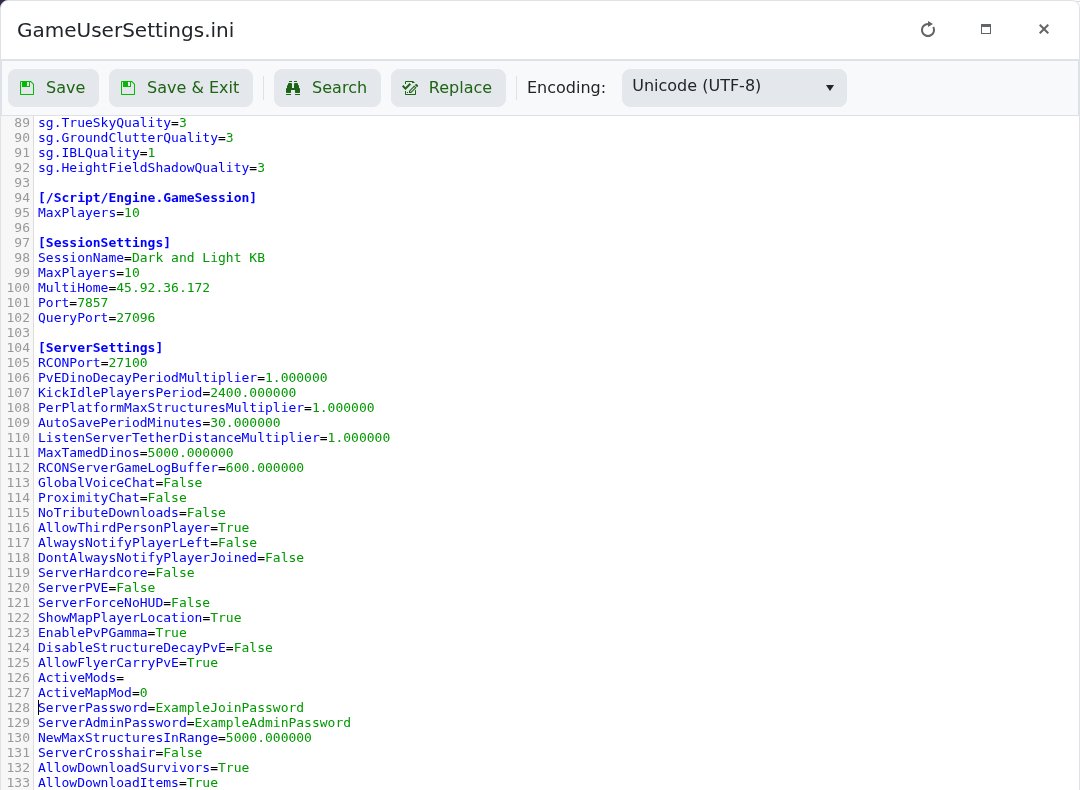Open the Replace tool
Viewport: 1080px width, 790px height.
448,87
